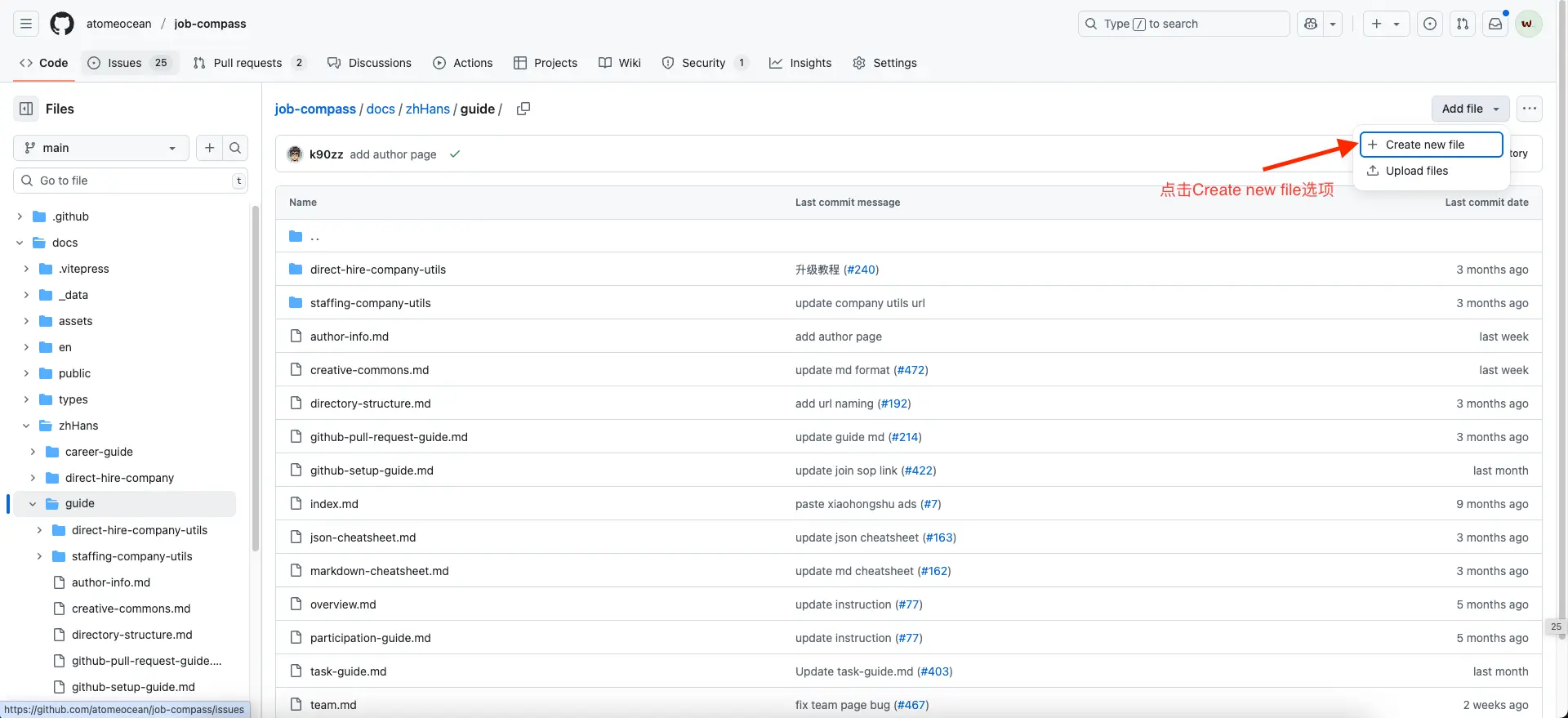
Task: Open repository Settings tab
Action: pyautogui.click(x=884, y=63)
